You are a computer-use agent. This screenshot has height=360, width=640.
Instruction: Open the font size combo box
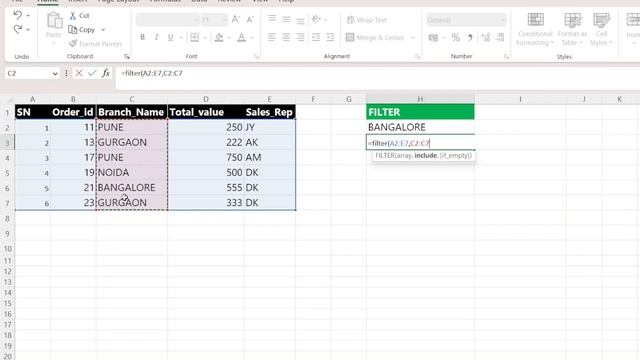(x=214, y=20)
